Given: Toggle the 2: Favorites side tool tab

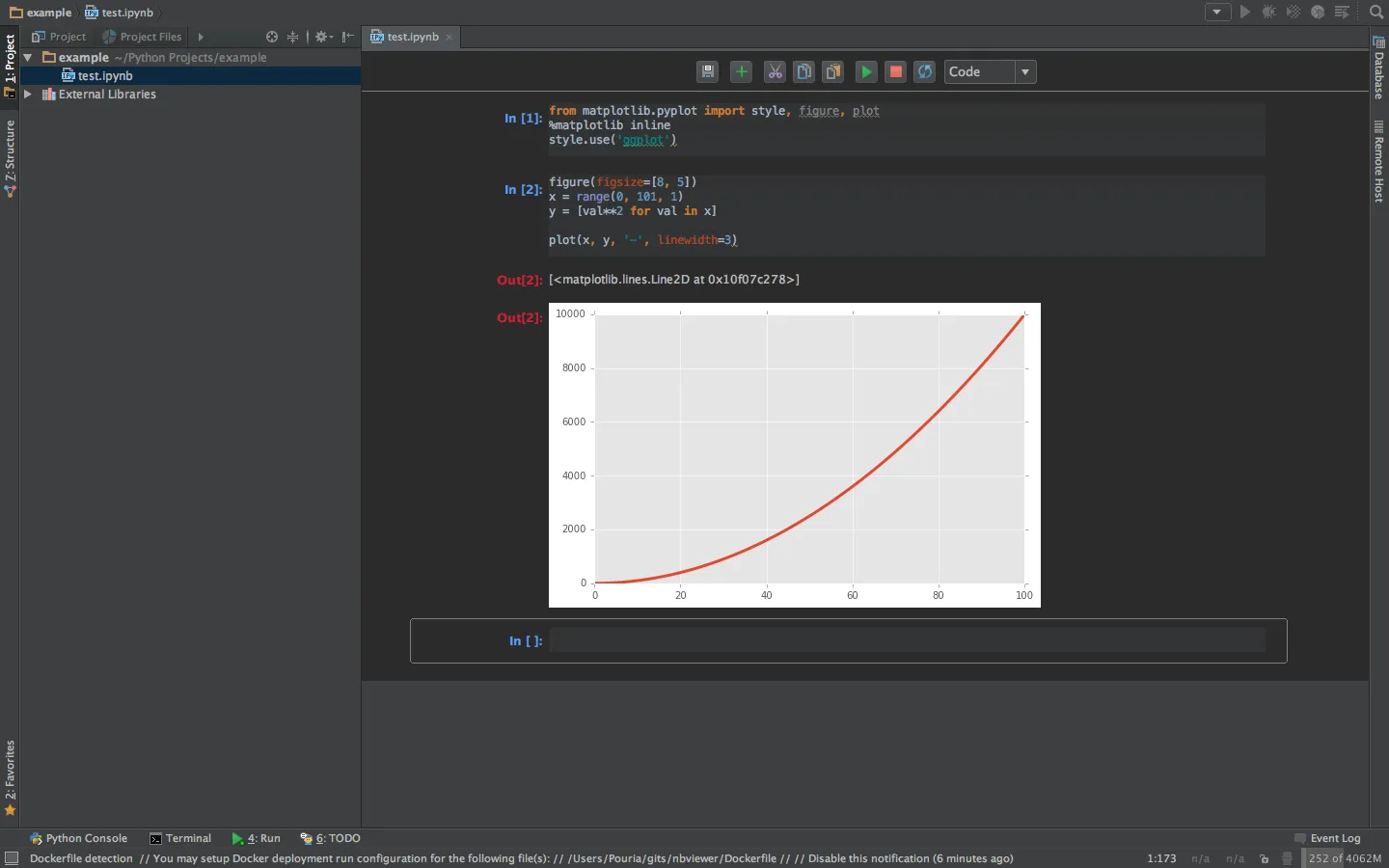Looking at the screenshot, I should (10, 777).
